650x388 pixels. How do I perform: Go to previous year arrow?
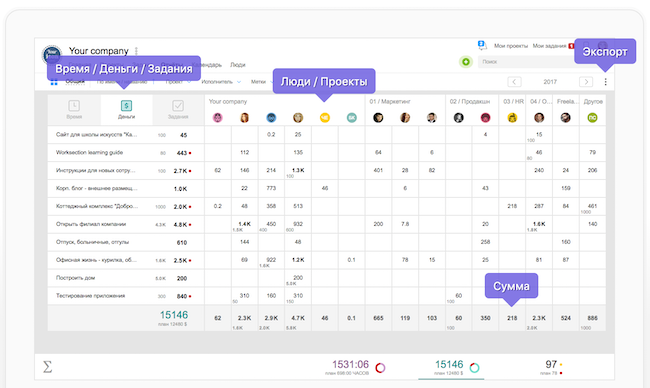(514, 82)
